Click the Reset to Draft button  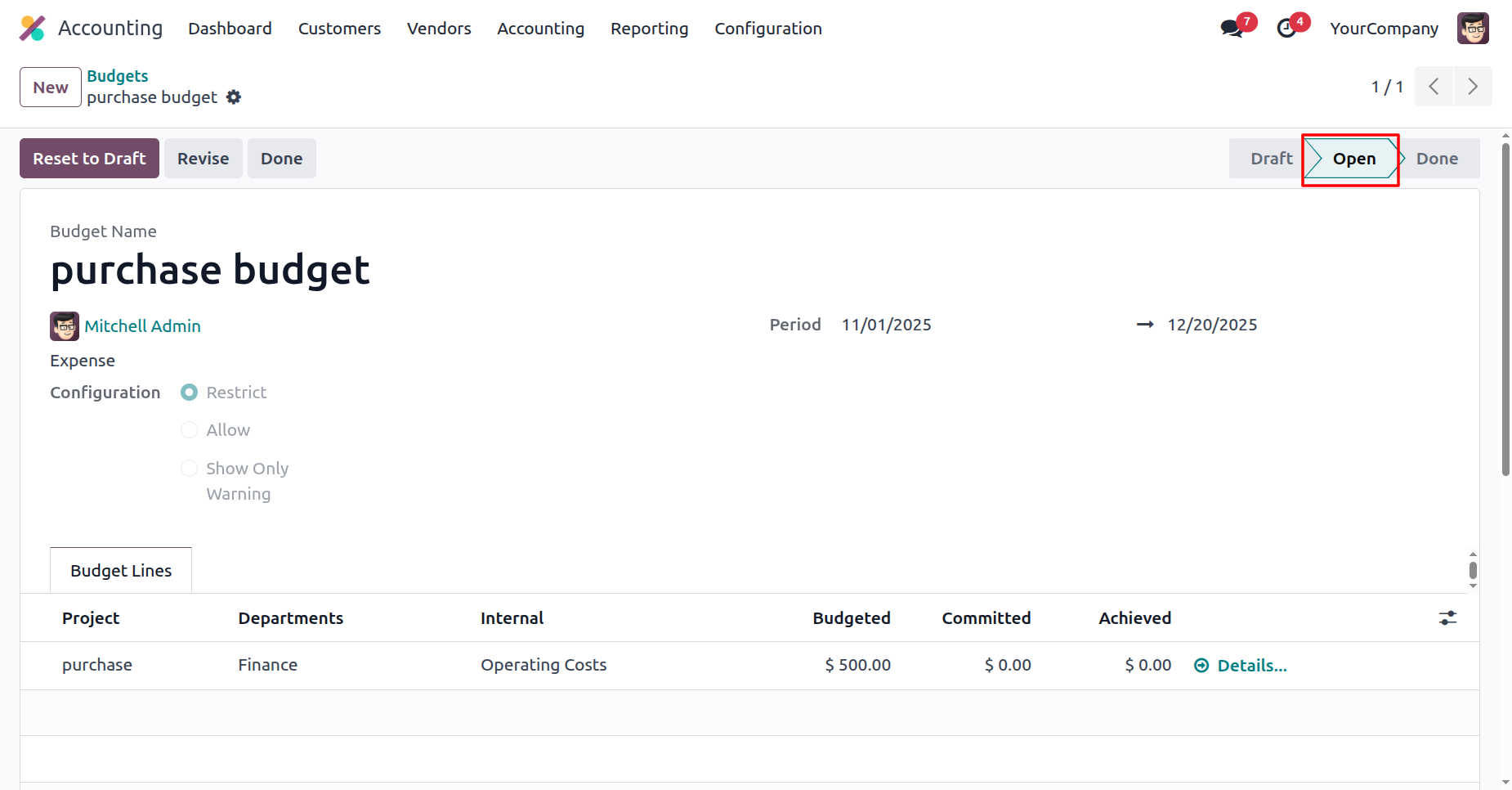[89, 159]
